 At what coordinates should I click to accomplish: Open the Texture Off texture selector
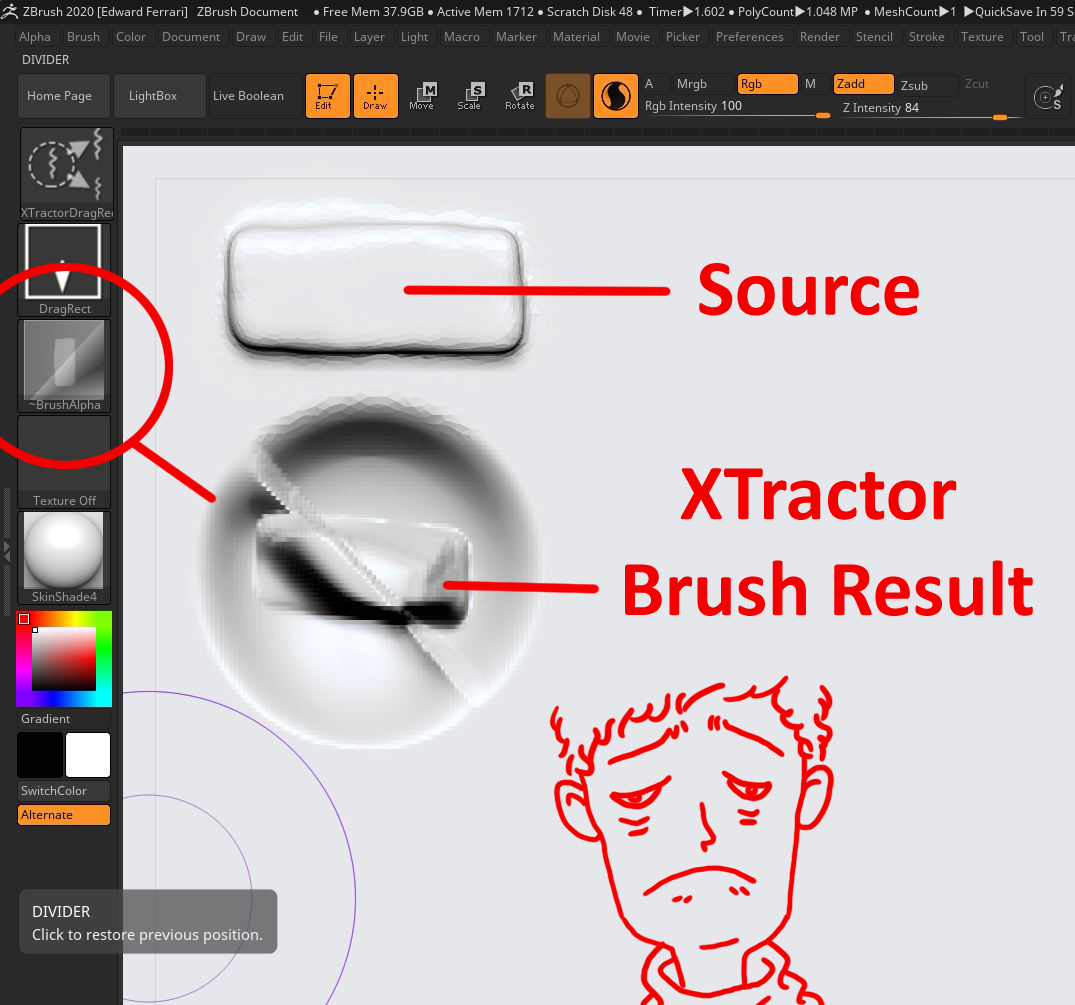click(64, 462)
